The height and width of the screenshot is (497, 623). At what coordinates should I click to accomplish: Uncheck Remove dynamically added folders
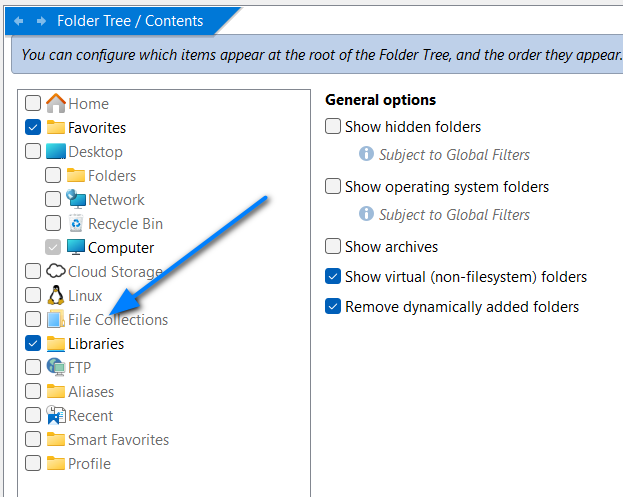(x=333, y=307)
